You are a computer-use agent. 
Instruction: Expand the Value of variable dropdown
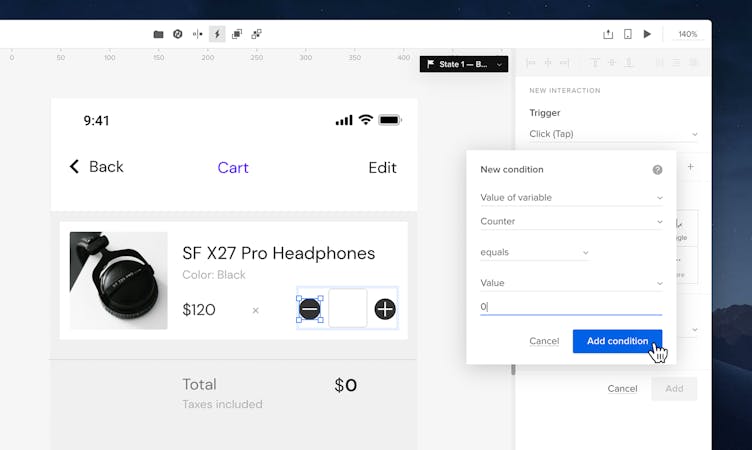coord(571,198)
